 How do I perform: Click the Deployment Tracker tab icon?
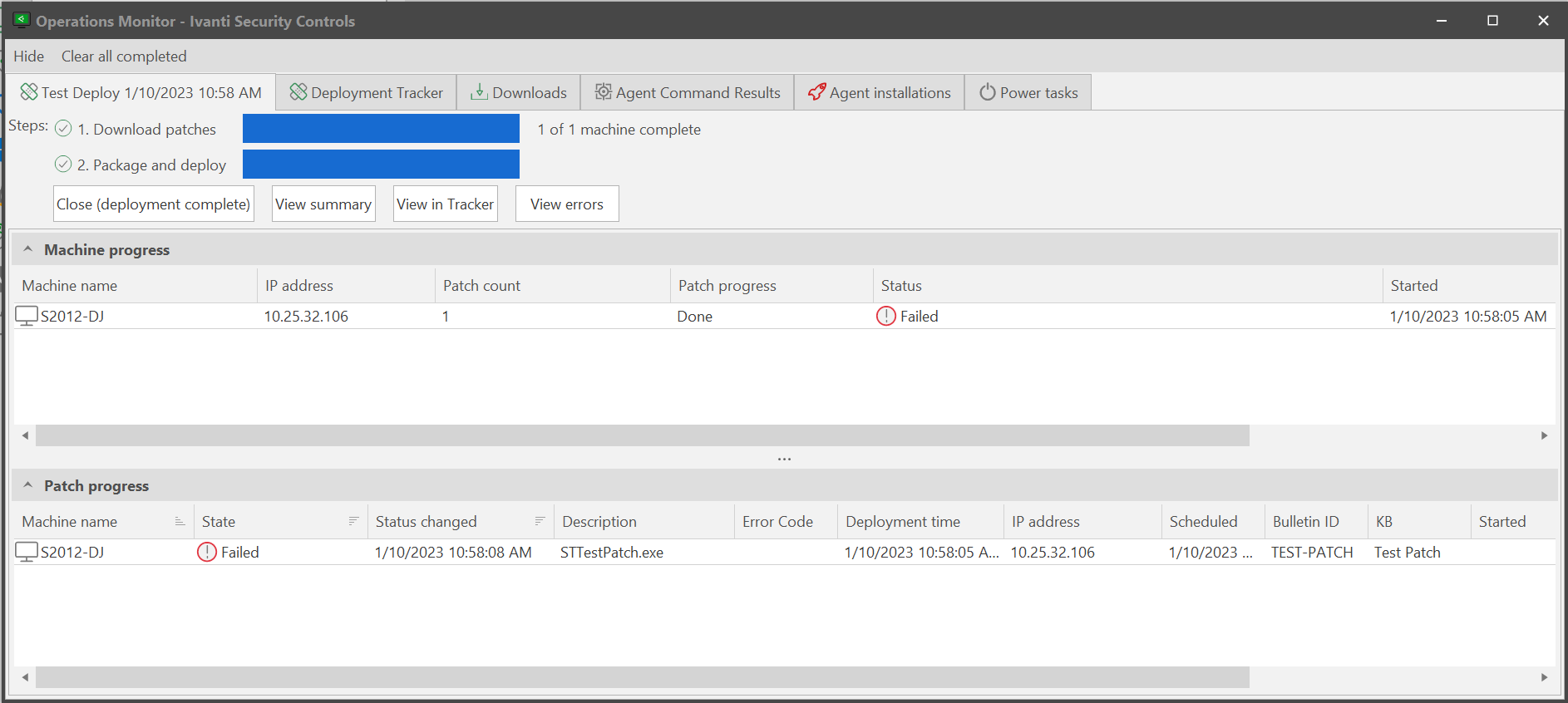(x=298, y=92)
